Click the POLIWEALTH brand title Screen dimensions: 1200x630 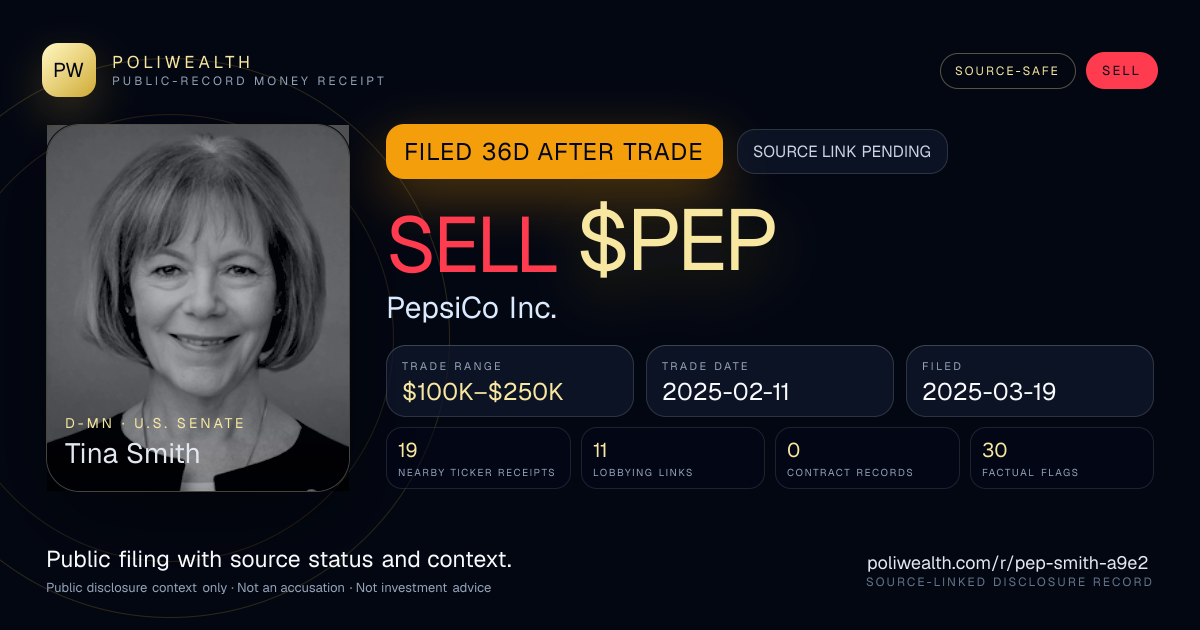[183, 62]
